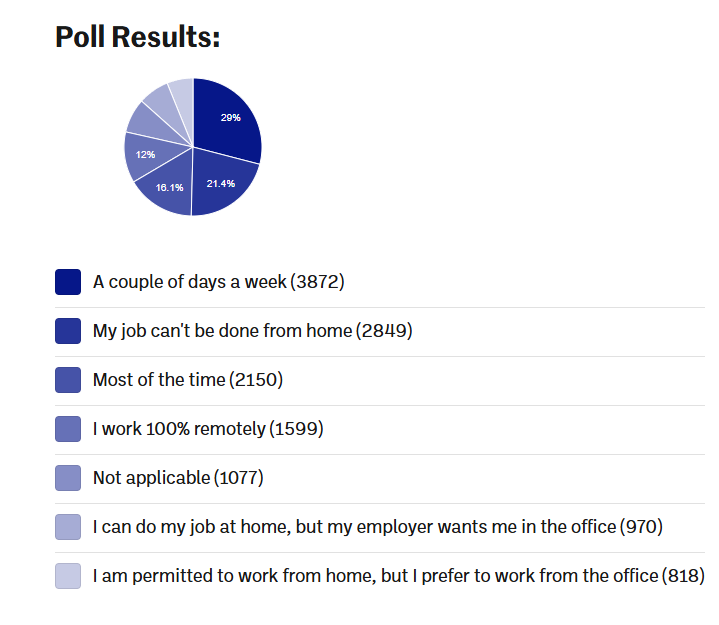Click the 21.4% pie chart slice
The height and width of the screenshot is (625, 719).
click(221, 182)
